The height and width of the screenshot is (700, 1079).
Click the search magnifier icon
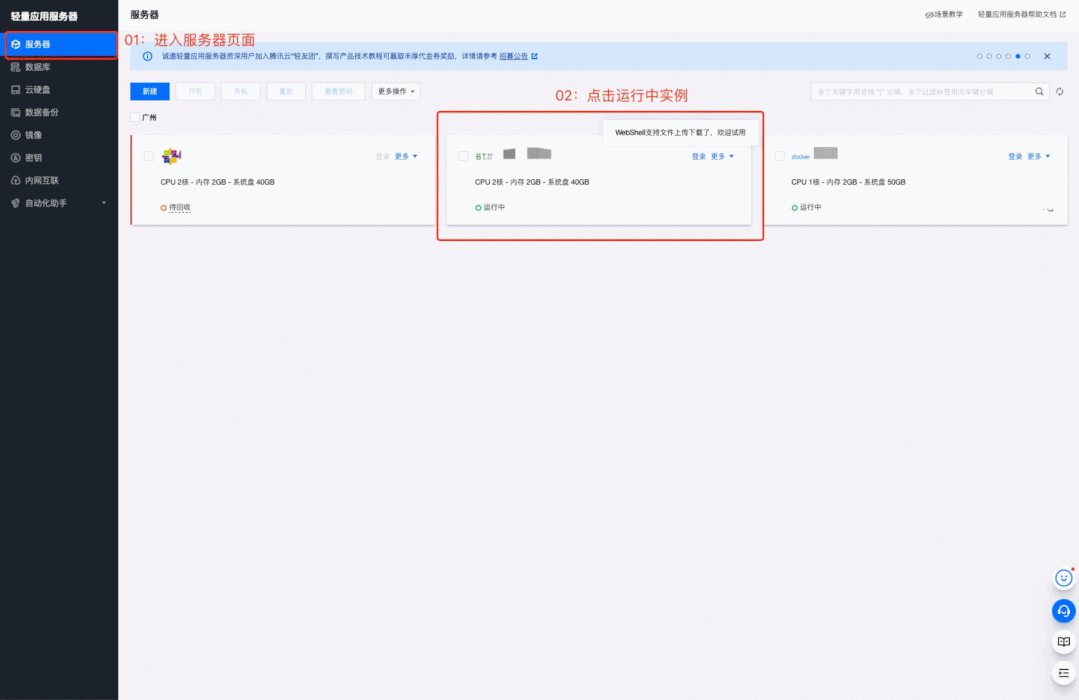pyautogui.click(x=1039, y=92)
